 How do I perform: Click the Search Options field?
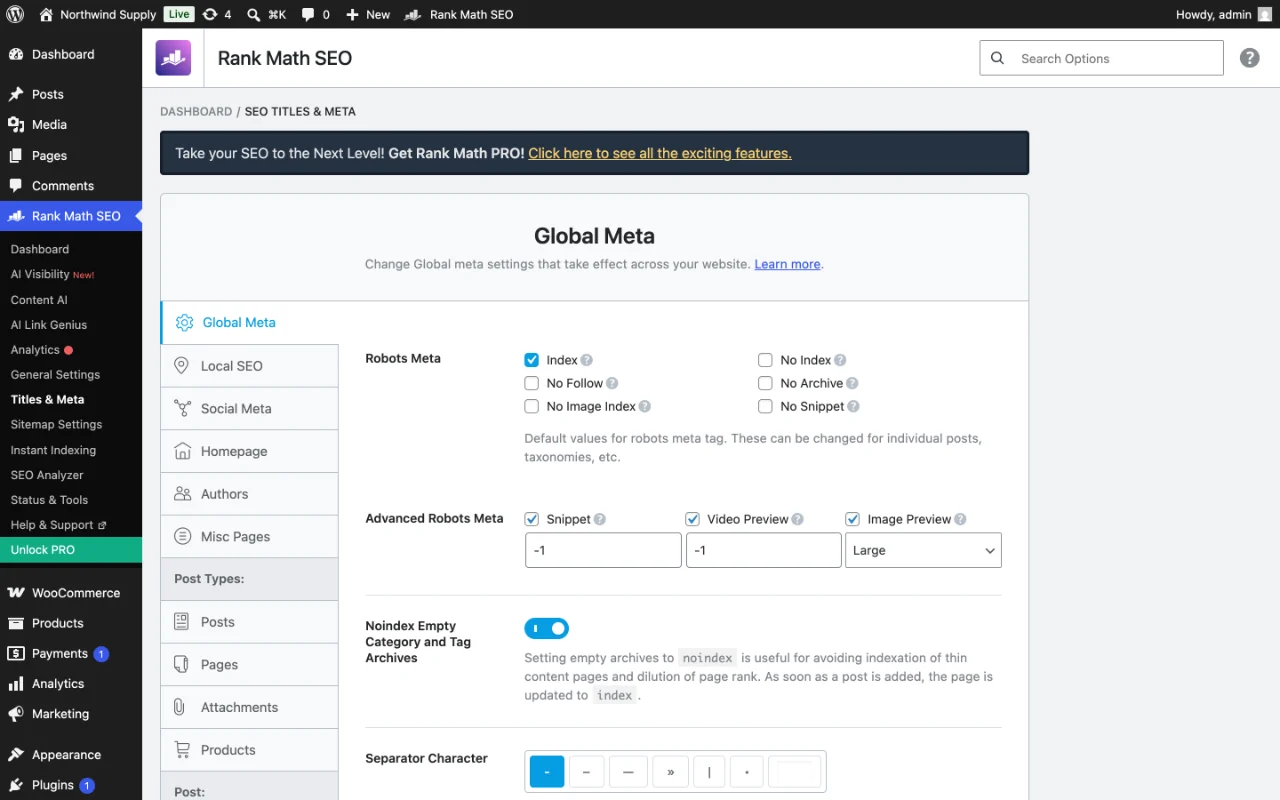point(1101,58)
